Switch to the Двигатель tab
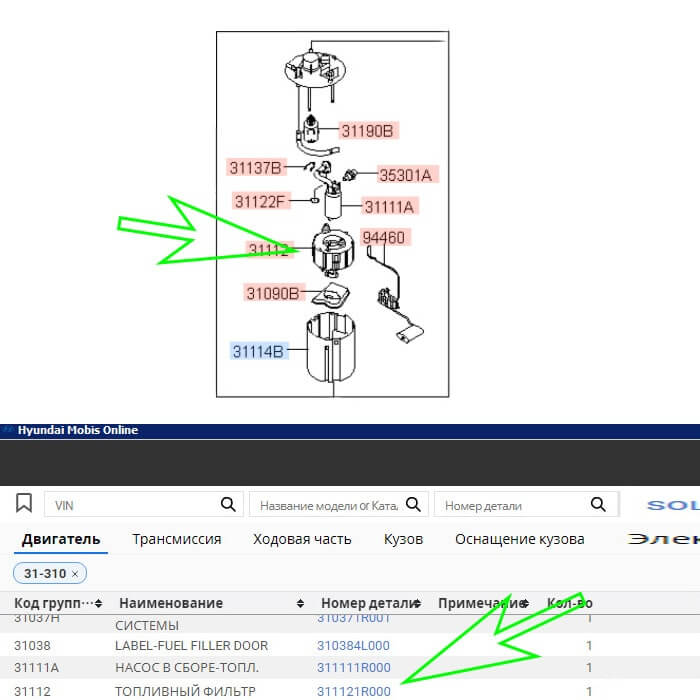Screen dimensions: 700x700 [x=61, y=539]
